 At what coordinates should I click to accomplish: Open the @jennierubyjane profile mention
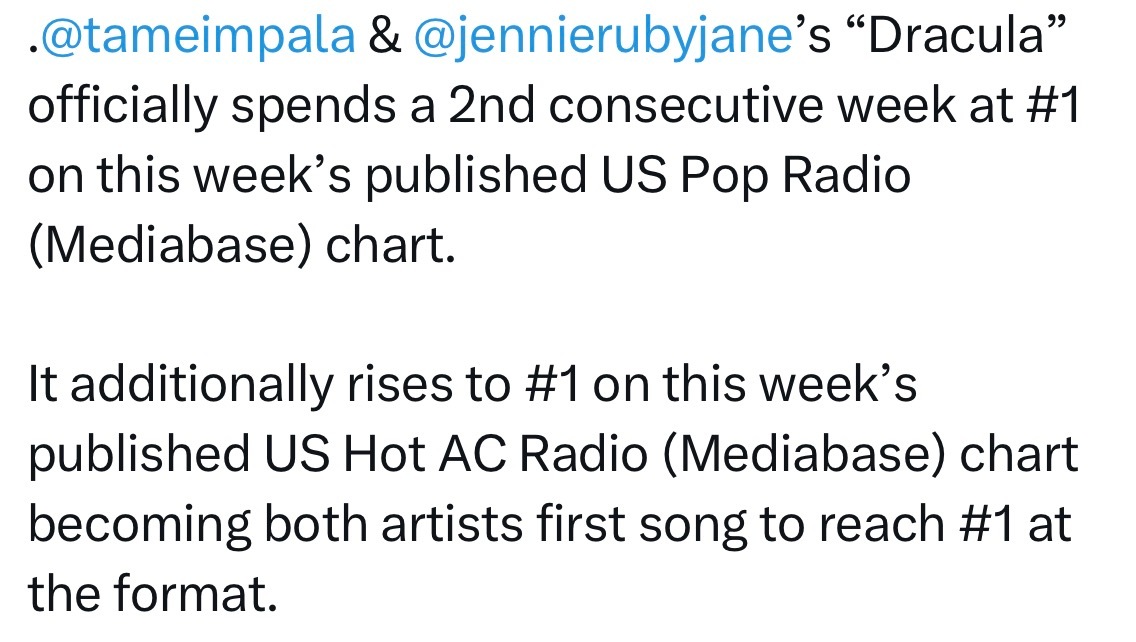pyautogui.click(x=604, y=36)
